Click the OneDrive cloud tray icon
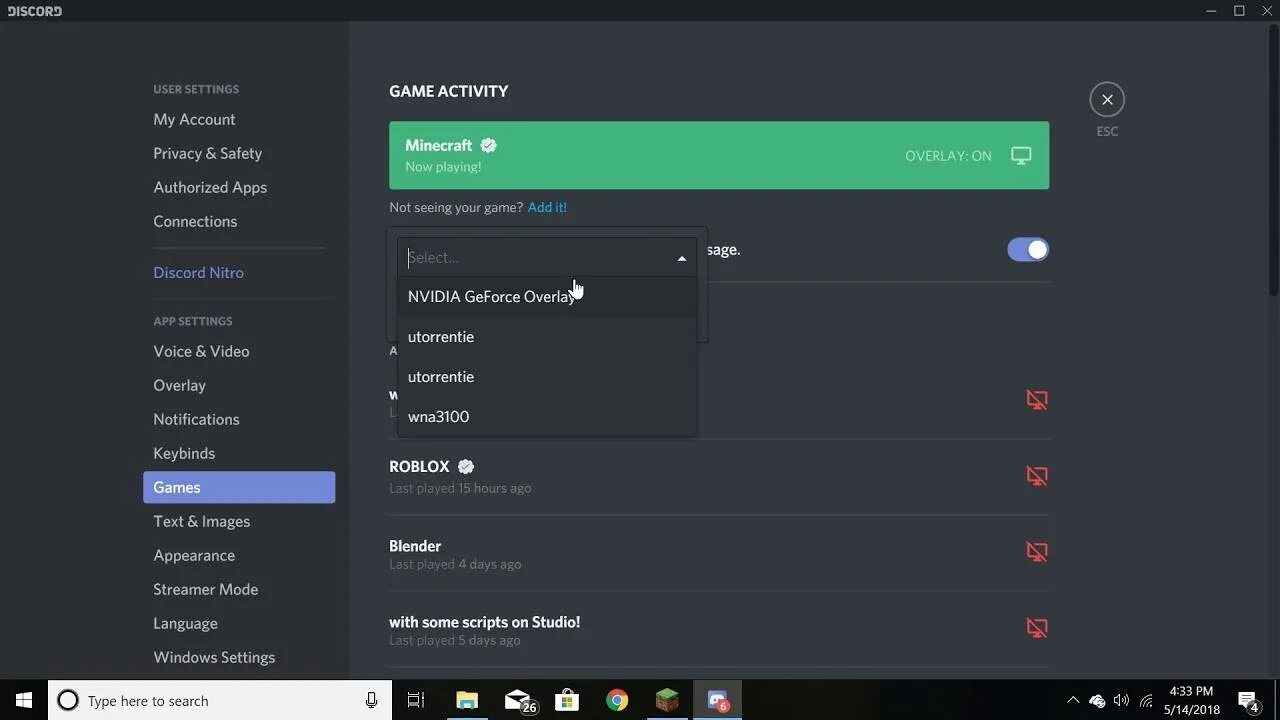 tap(1097, 700)
